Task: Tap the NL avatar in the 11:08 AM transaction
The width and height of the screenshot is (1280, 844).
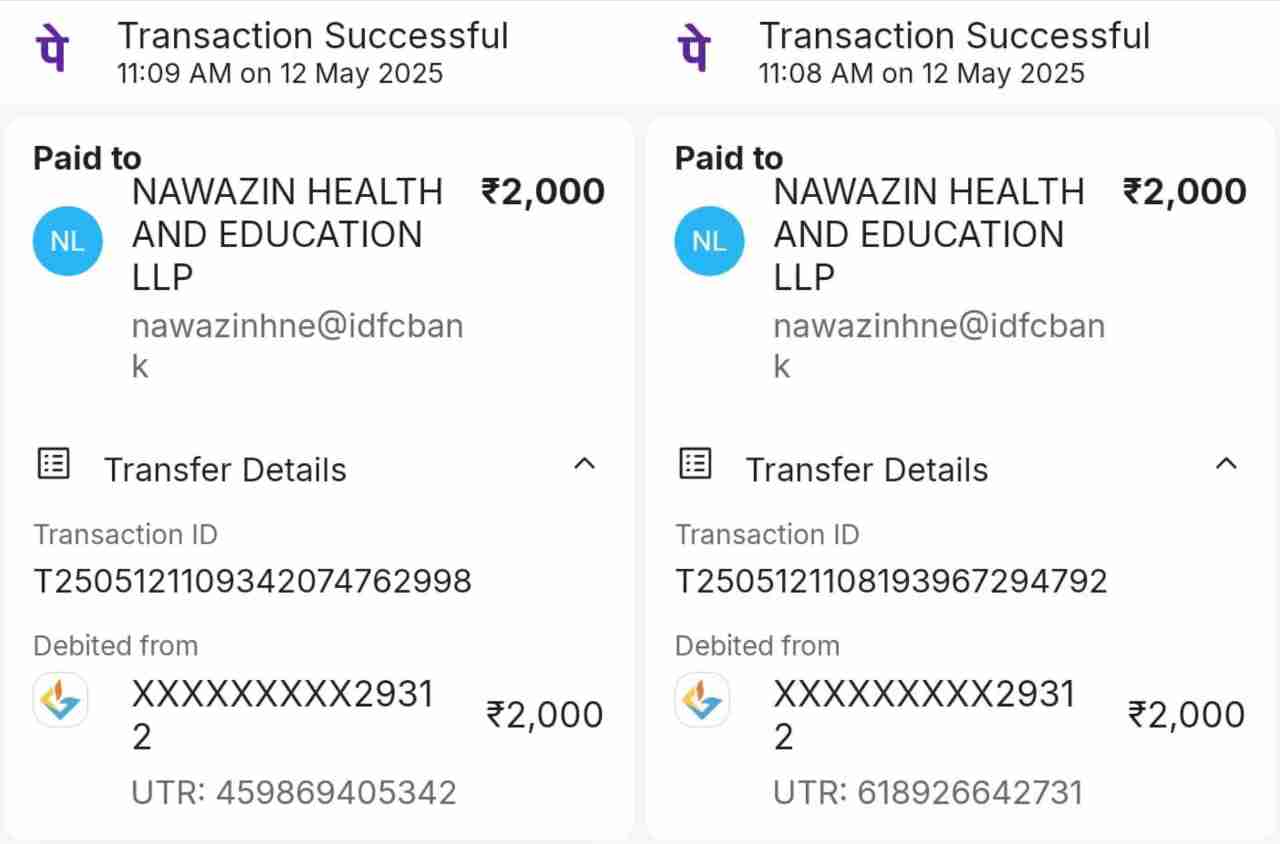Action: [709, 241]
